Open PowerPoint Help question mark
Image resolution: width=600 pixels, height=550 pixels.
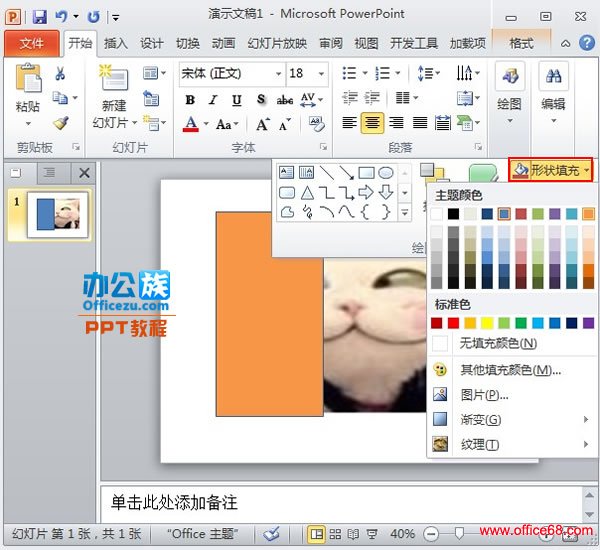click(x=587, y=43)
